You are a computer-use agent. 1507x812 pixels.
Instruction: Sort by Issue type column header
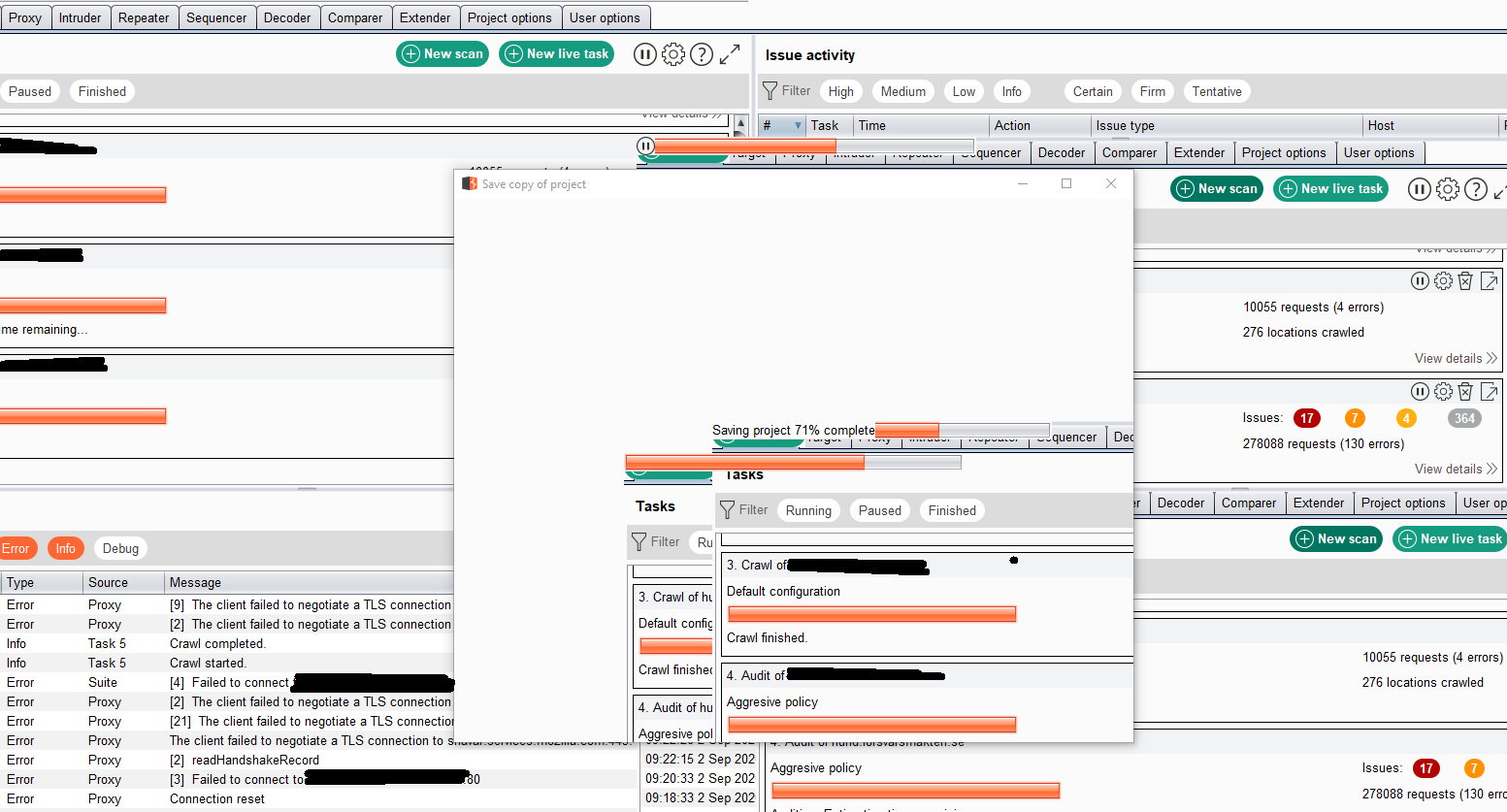[x=1226, y=125]
